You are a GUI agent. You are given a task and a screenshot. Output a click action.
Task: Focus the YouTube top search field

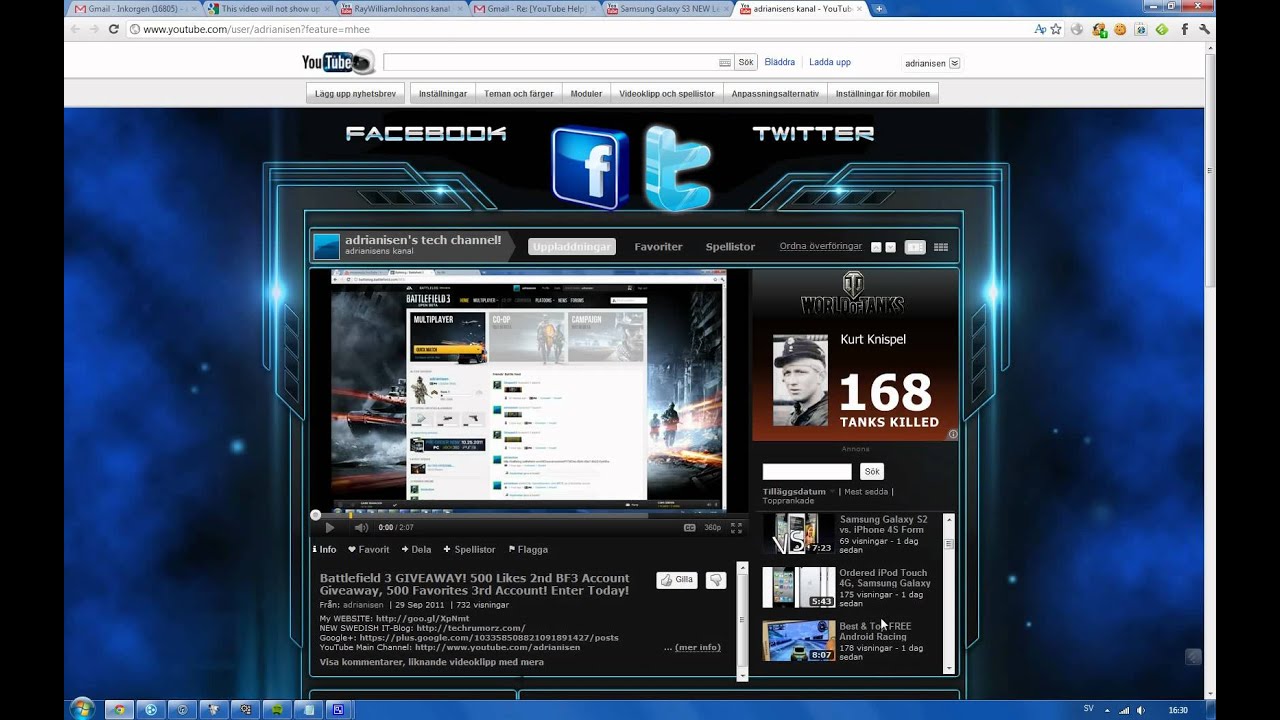(558, 62)
